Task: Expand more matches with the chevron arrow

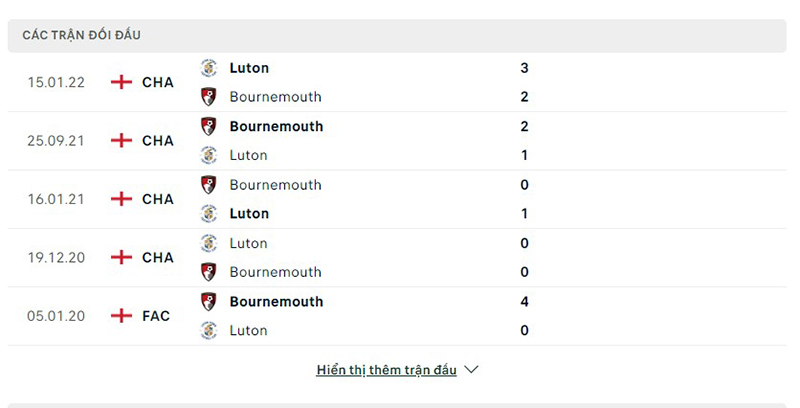Action: point(472,370)
